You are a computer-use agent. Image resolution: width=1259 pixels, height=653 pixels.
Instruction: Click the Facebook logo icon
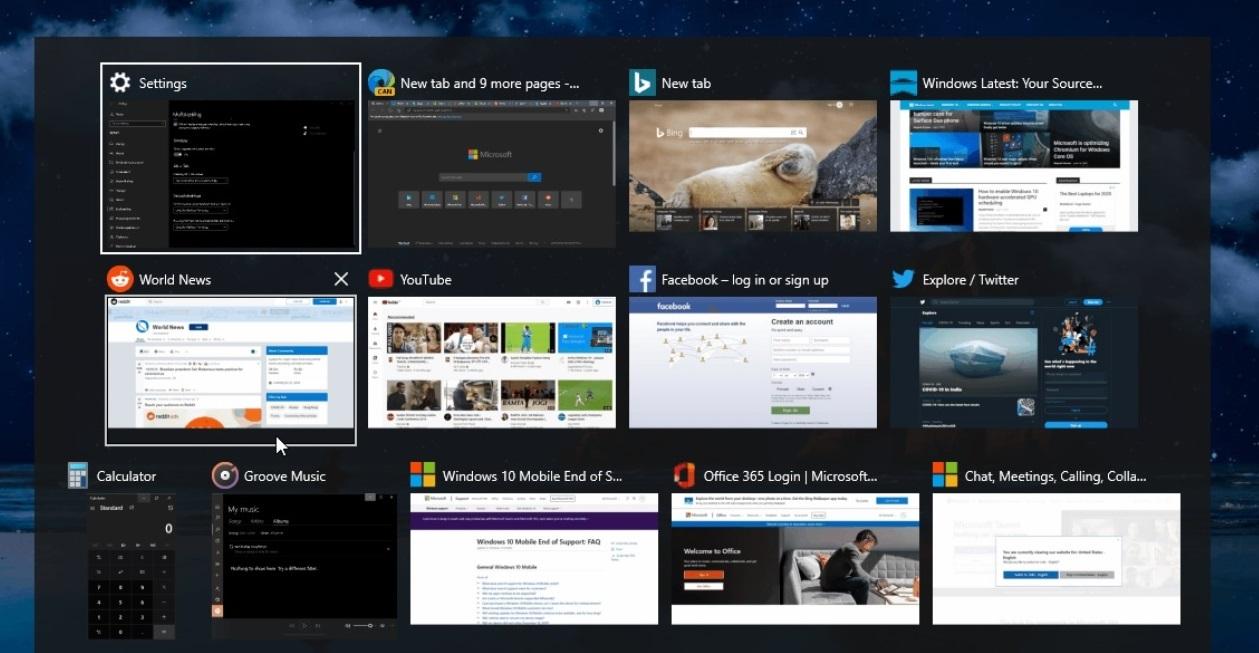click(642, 279)
